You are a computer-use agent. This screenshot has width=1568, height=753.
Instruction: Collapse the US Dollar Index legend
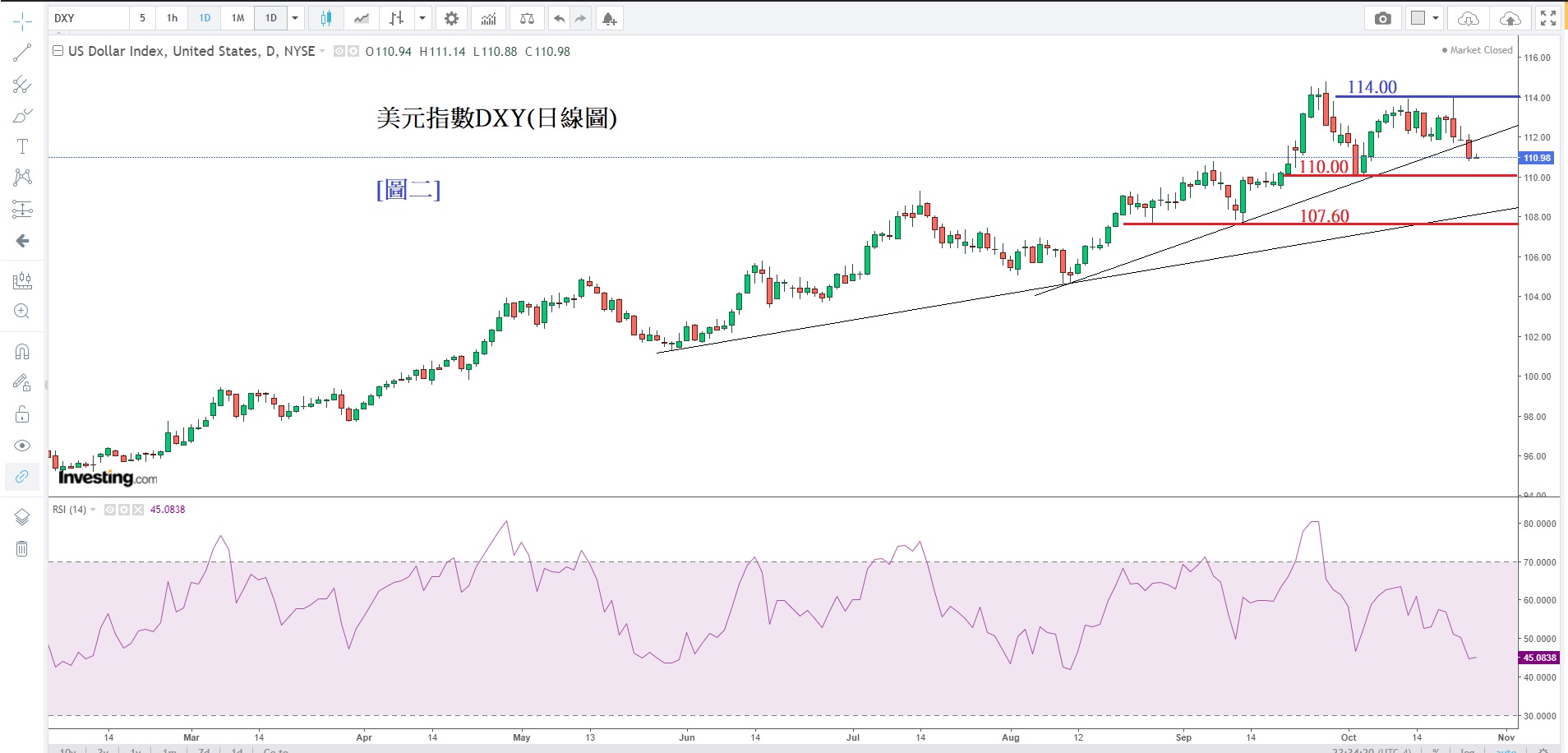(x=58, y=51)
